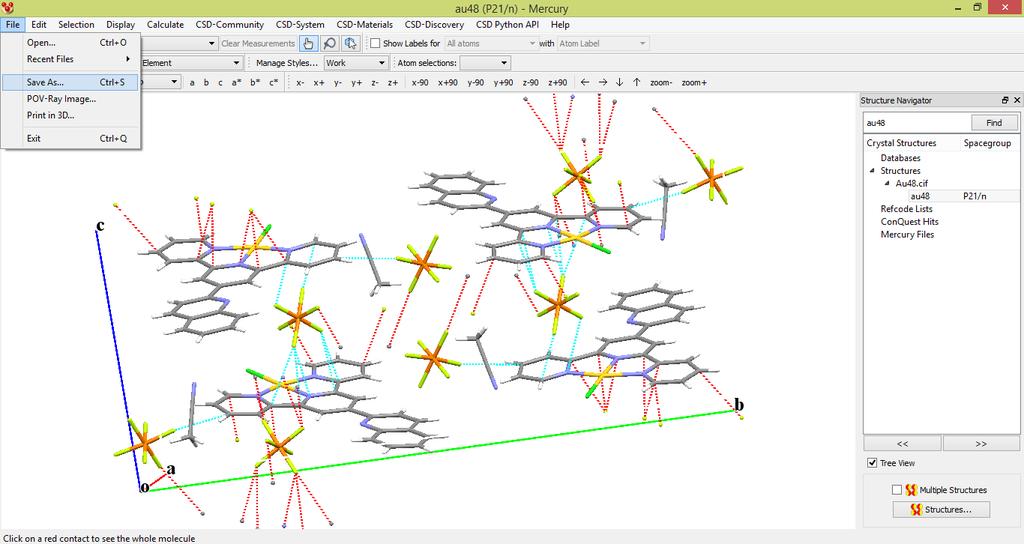Rotate view by y-90
The width and height of the screenshot is (1024, 544).
pos(475,83)
